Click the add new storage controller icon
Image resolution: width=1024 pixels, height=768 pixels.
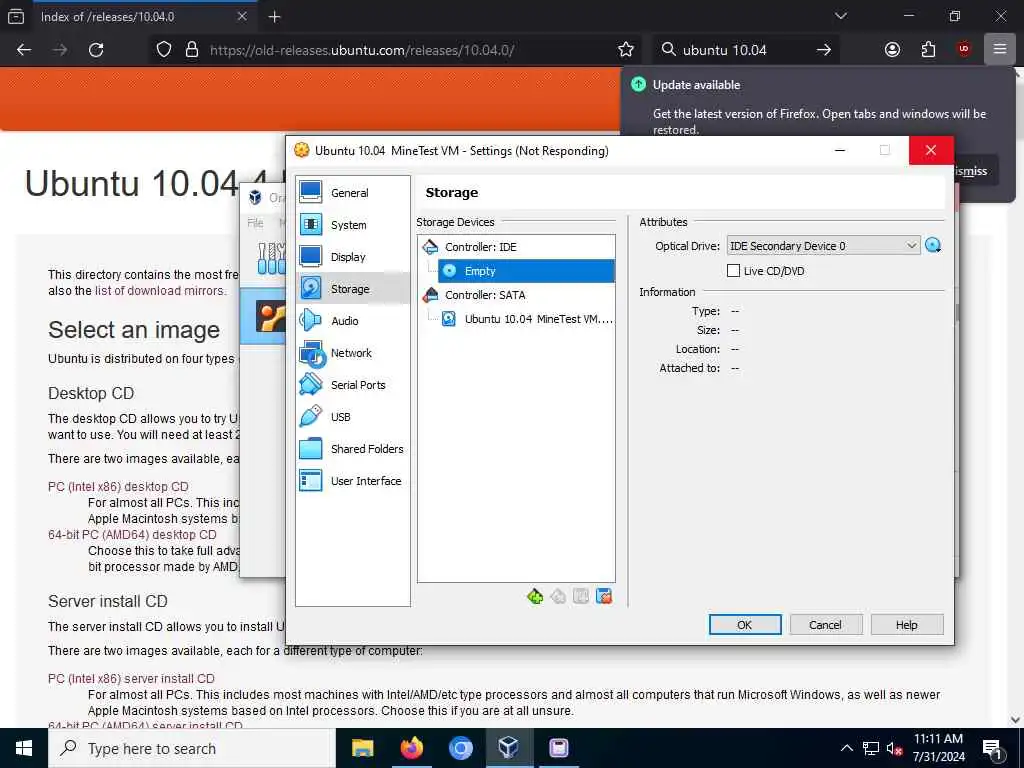pyautogui.click(x=535, y=596)
